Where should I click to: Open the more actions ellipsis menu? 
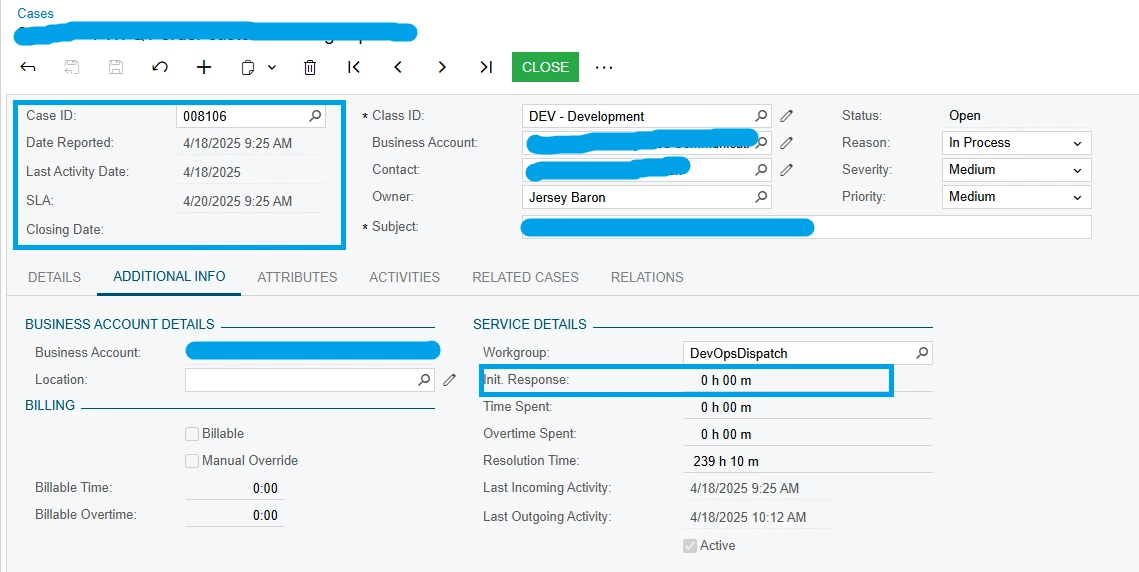[x=604, y=67]
